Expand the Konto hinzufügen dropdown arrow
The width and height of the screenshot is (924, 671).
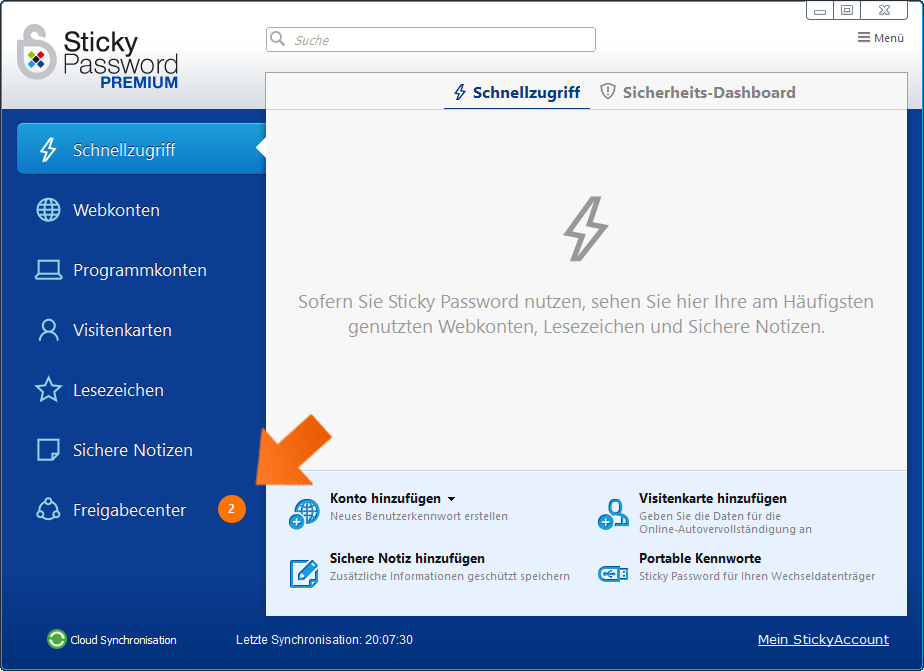click(451, 499)
